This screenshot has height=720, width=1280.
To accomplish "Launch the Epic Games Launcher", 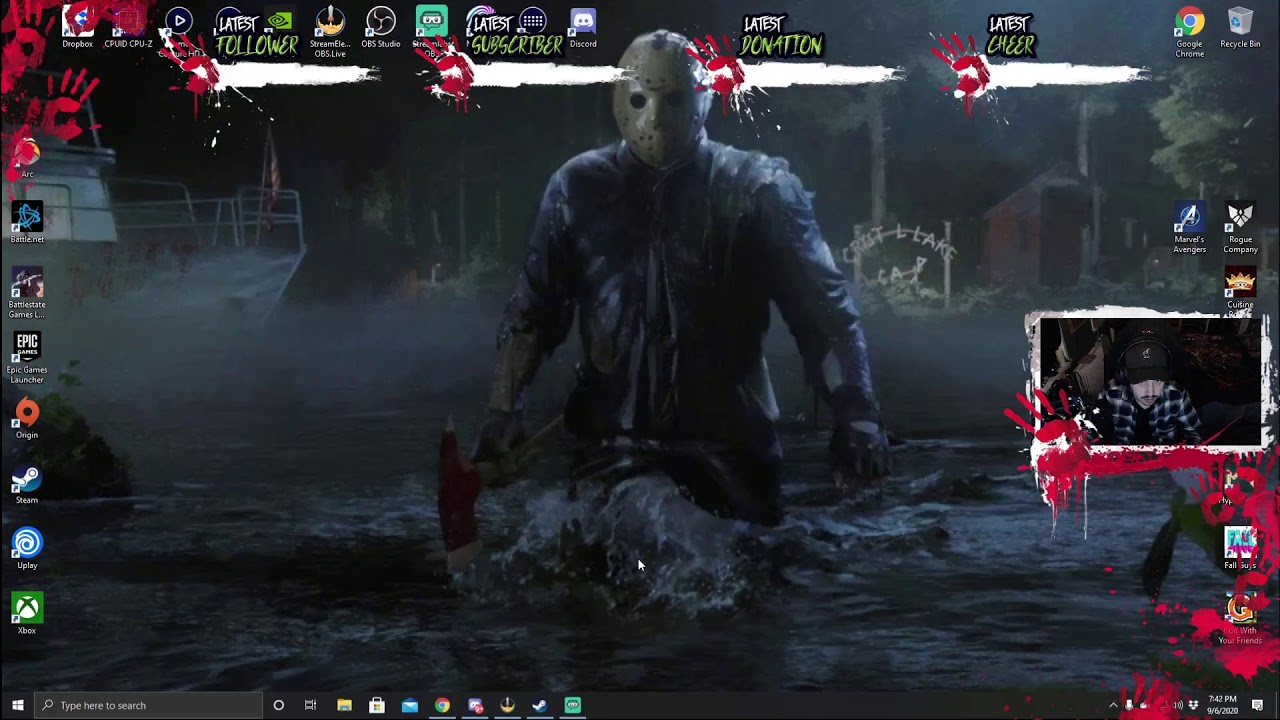I will tap(27, 357).
